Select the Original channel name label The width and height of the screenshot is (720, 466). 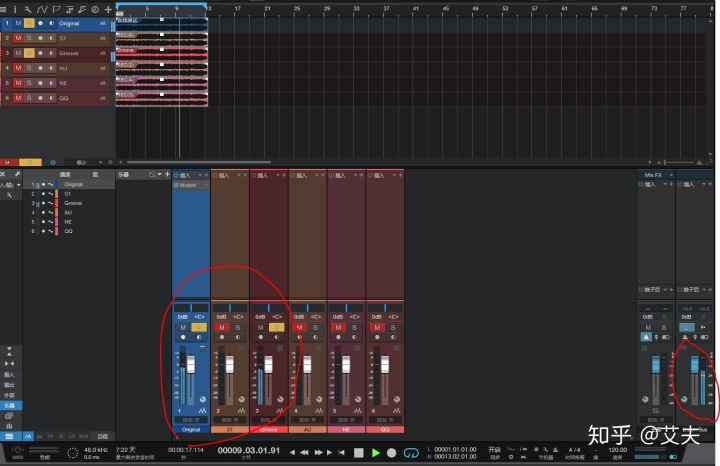[191, 430]
